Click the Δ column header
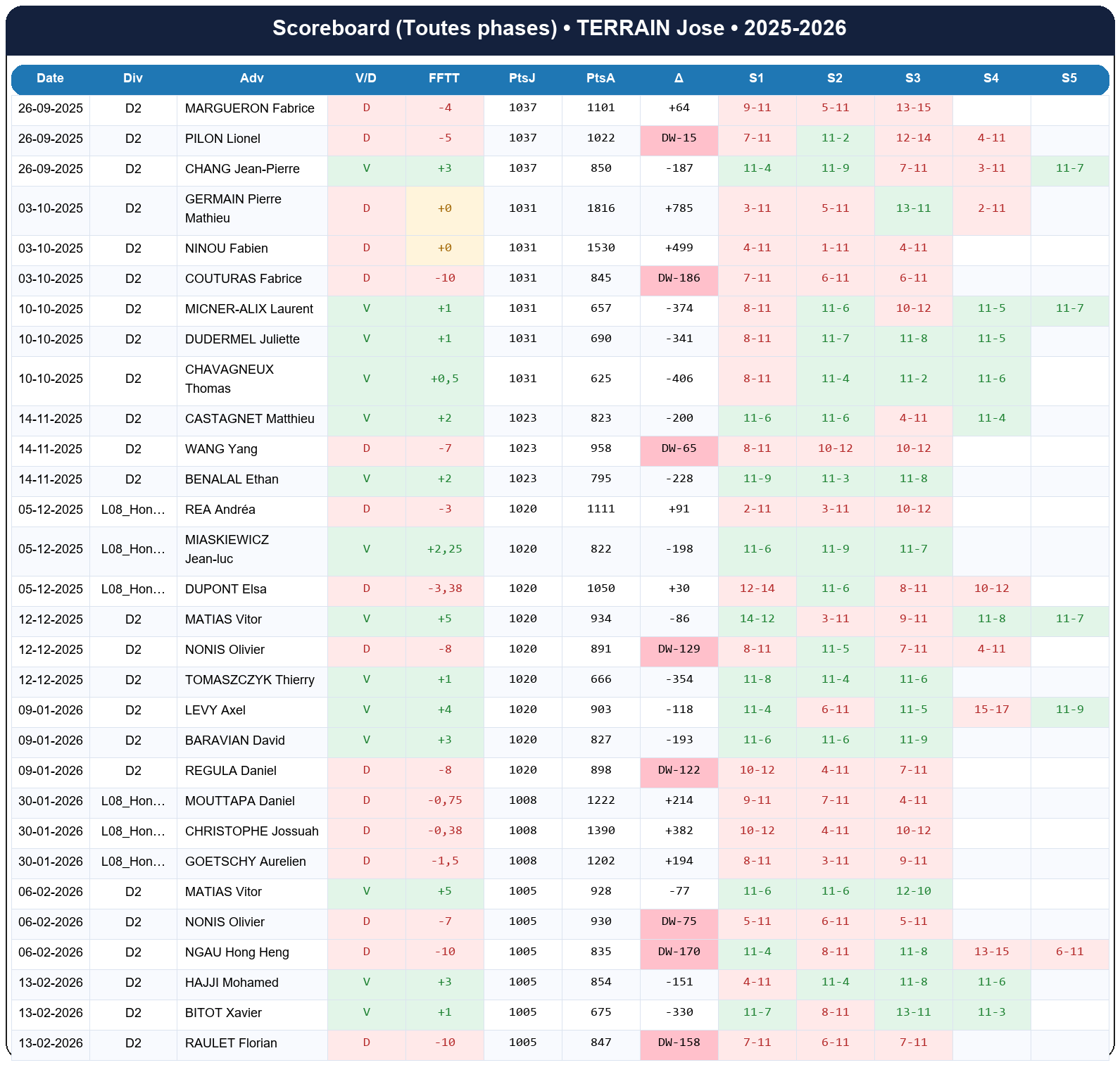1120x1065 pixels. click(x=679, y=78)
